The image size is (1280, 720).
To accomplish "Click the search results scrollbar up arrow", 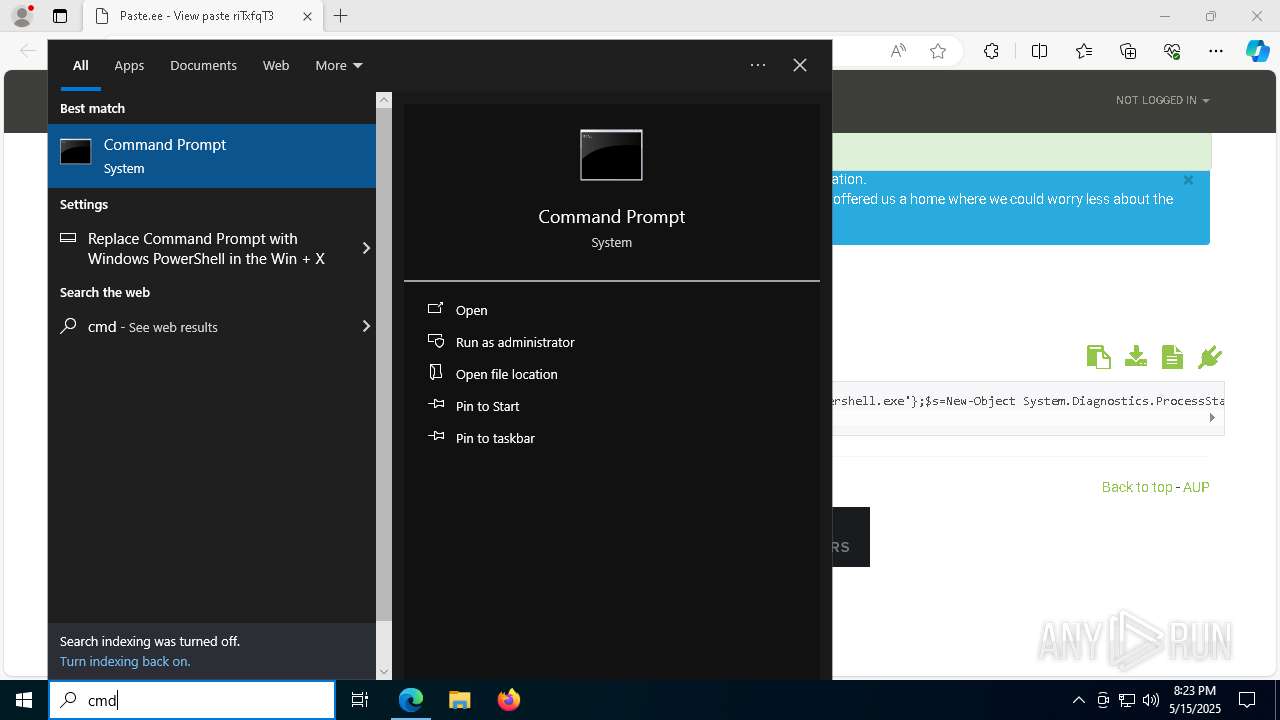I will click(x=384, y=100).
